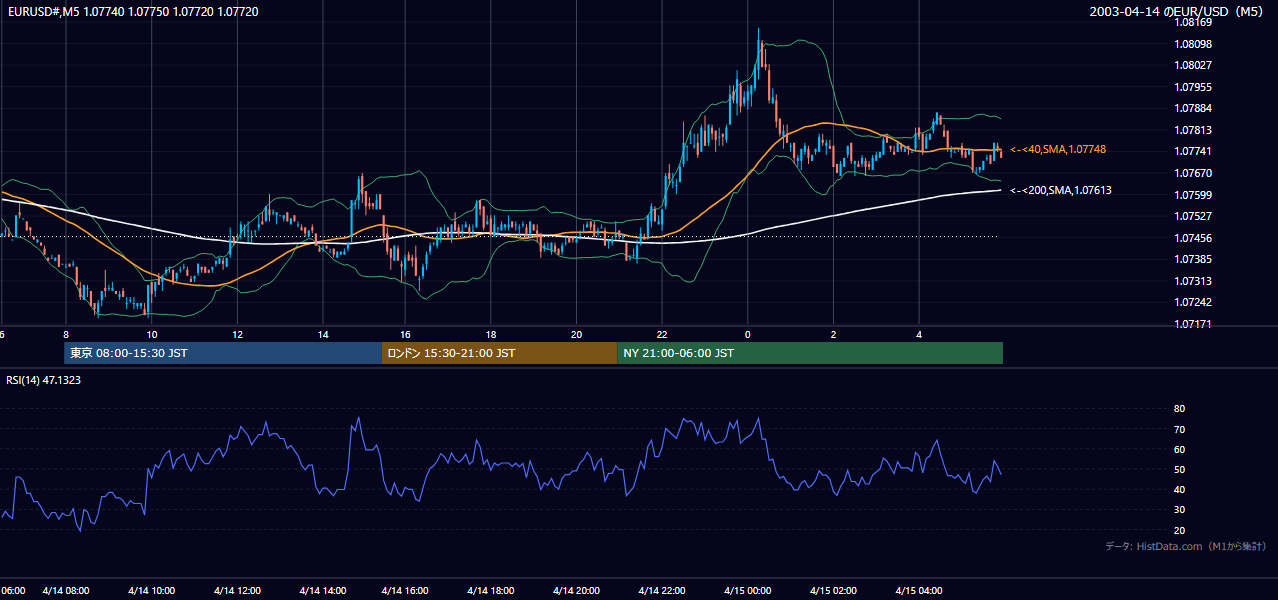Select the ロンドン 15:30-21:00 JST session bar
This screenshot has width=1278, height=600.
point(500,353)
